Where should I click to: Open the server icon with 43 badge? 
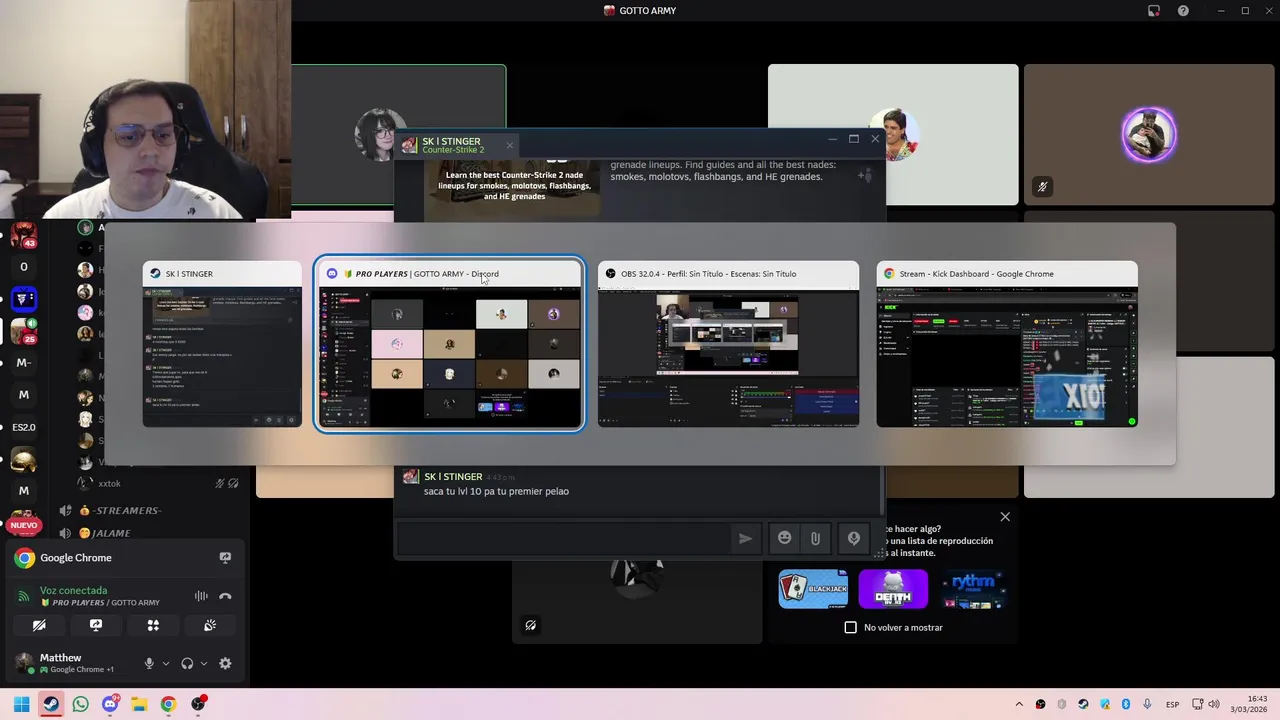click(23, 235)
